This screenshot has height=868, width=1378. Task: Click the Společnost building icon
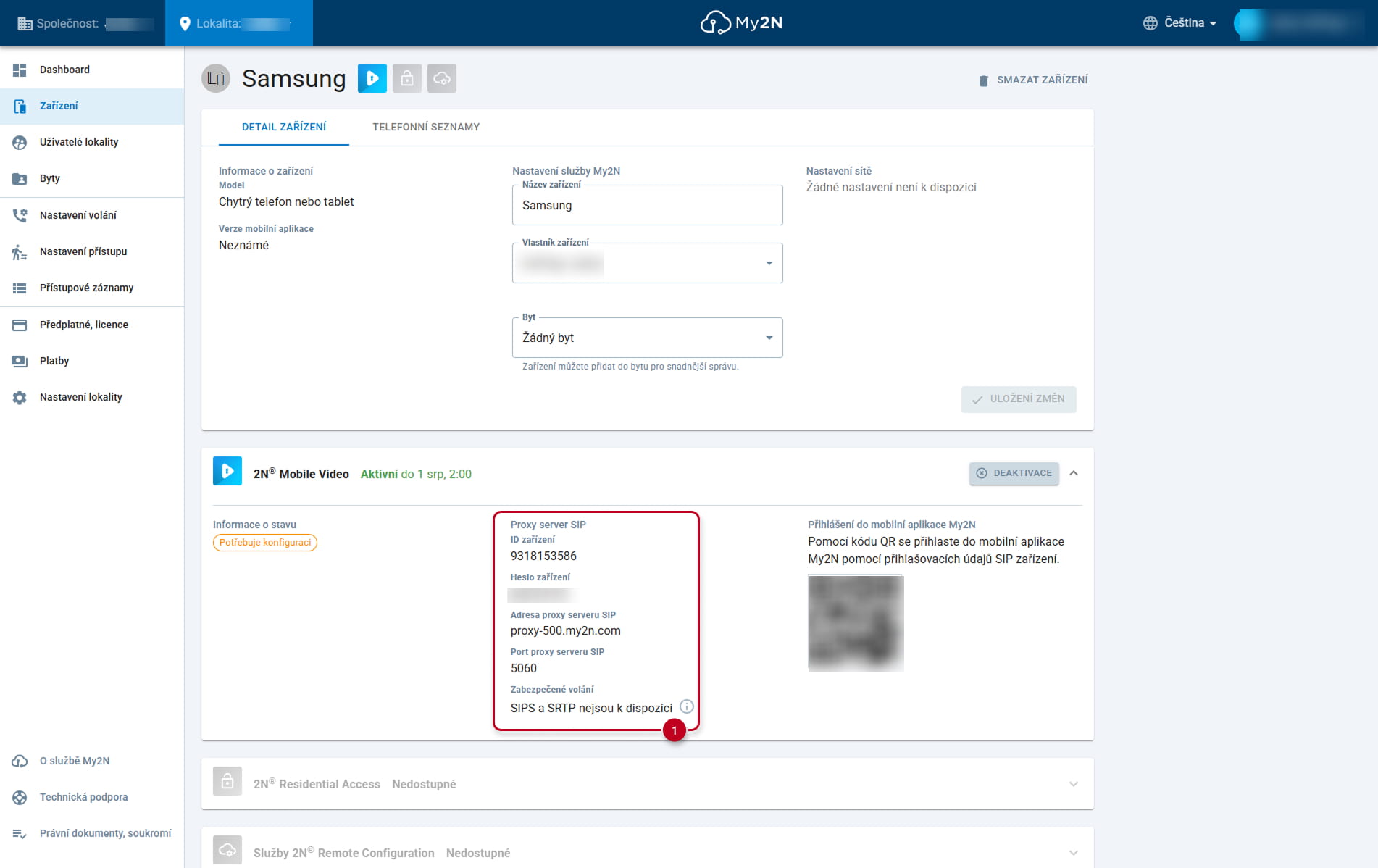[25, 23]
